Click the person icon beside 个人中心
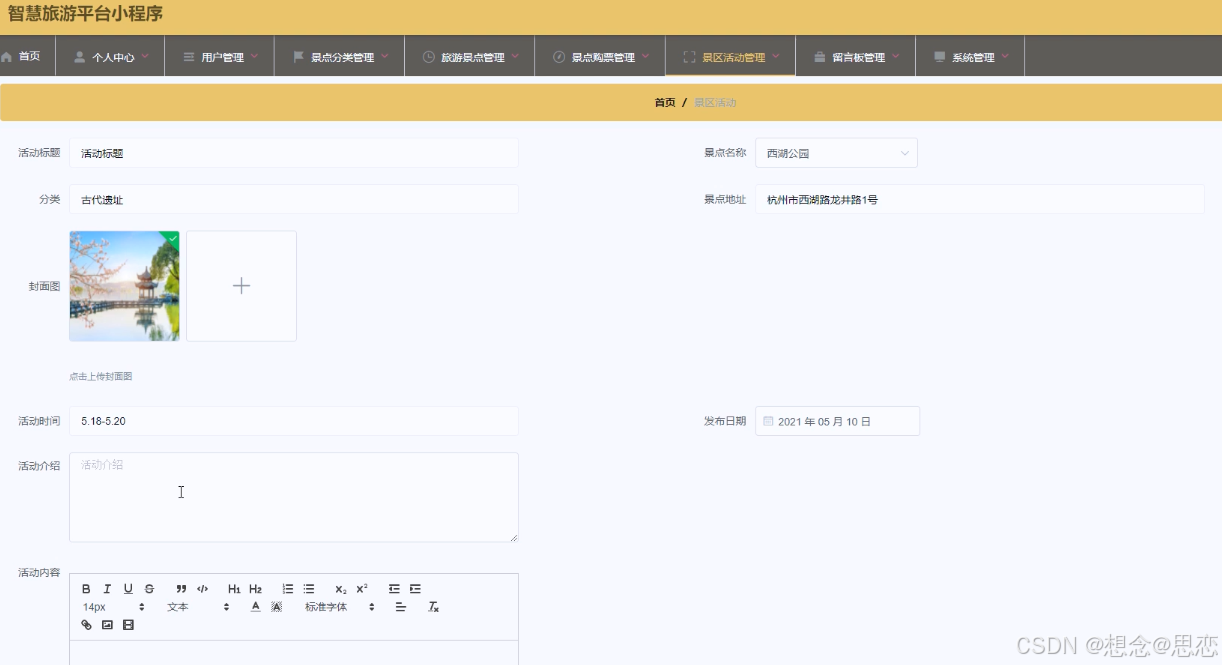Screen dimensions: 1222x665 coord(80,57)
